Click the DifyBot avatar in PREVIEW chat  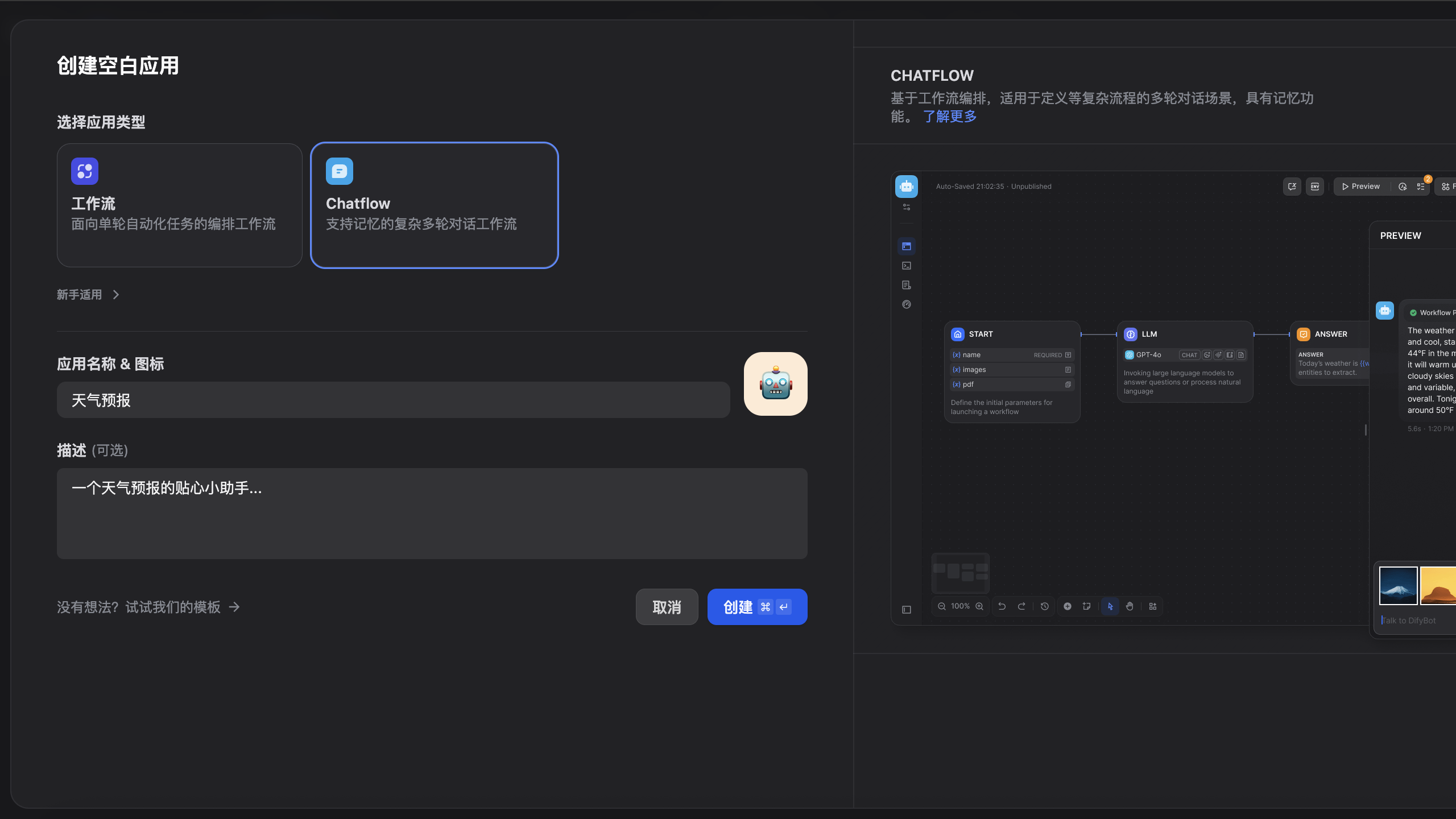[1385, 311]
